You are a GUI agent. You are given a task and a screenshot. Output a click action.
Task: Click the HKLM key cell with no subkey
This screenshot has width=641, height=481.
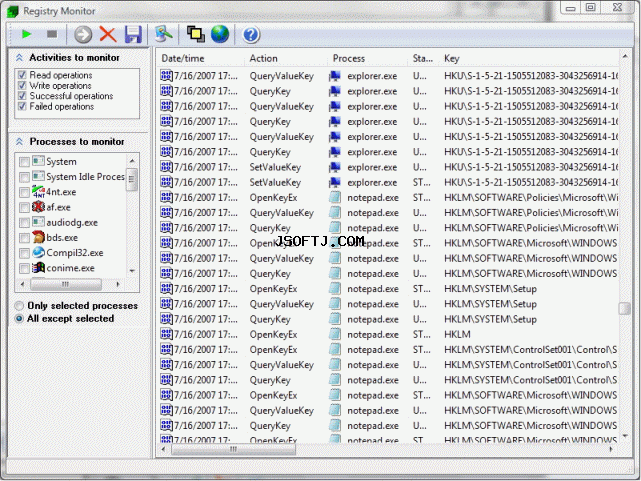[x=457, y=334]
